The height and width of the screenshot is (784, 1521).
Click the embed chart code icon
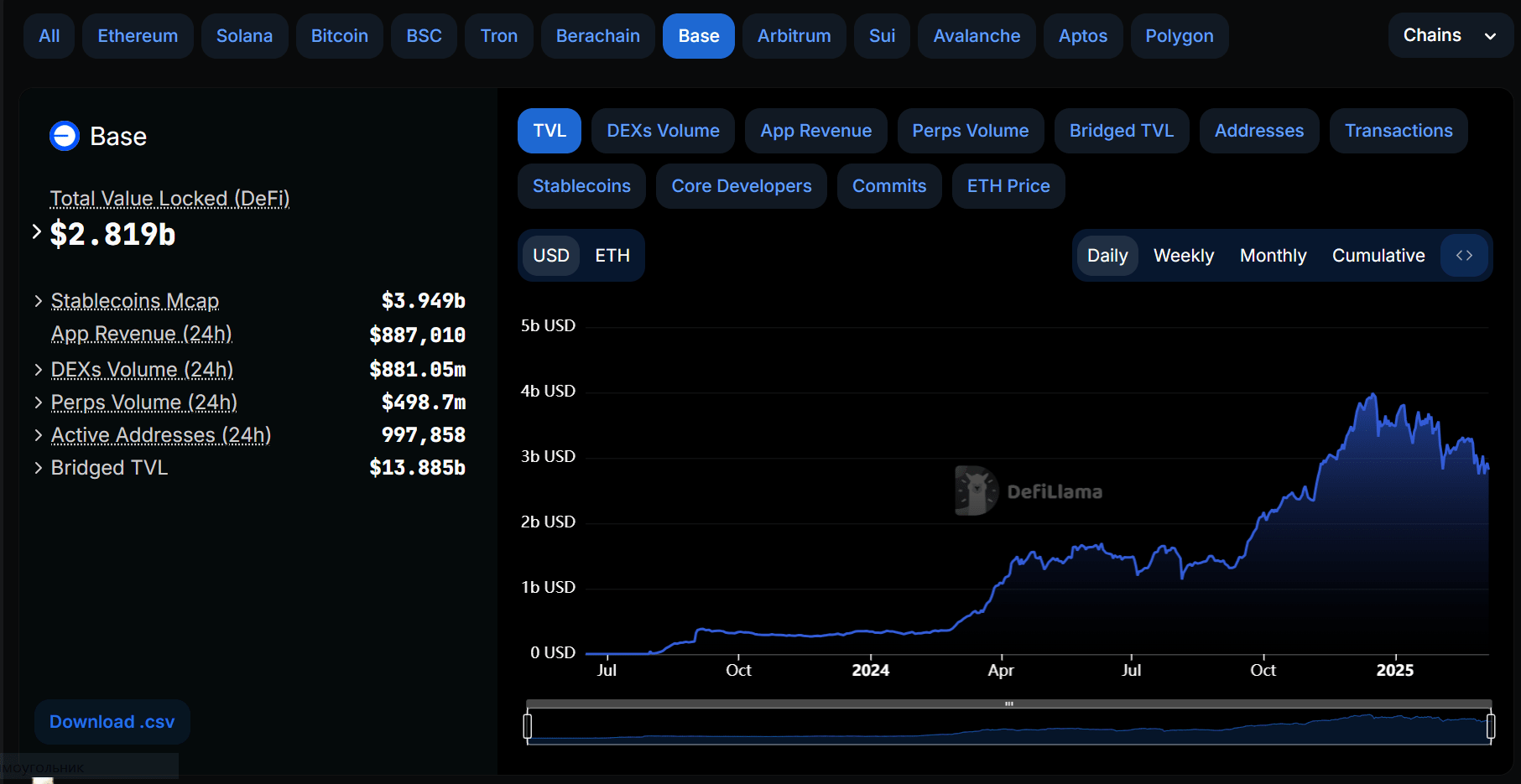[1464, 256]
